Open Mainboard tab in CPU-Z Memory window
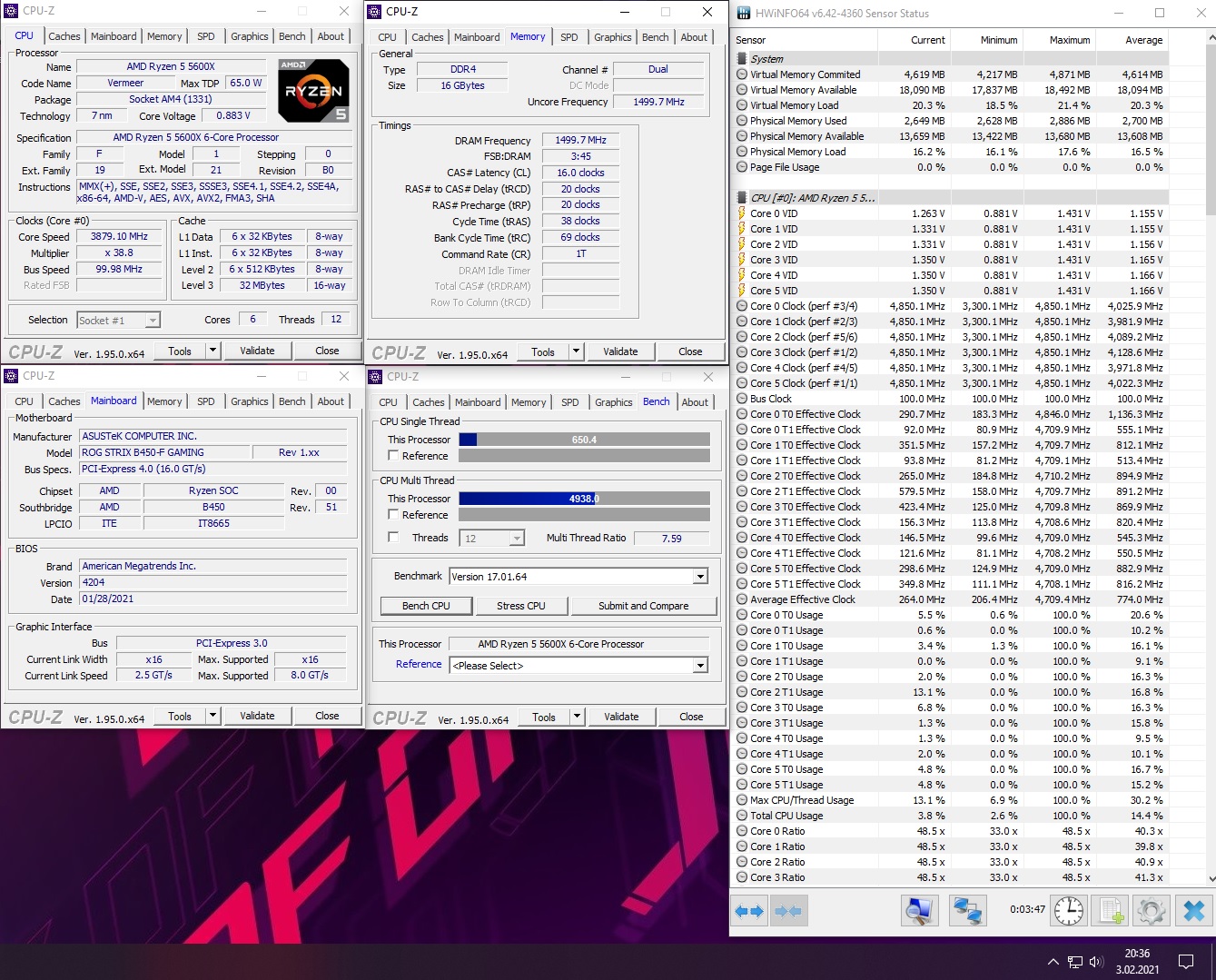 pos(477,37)
